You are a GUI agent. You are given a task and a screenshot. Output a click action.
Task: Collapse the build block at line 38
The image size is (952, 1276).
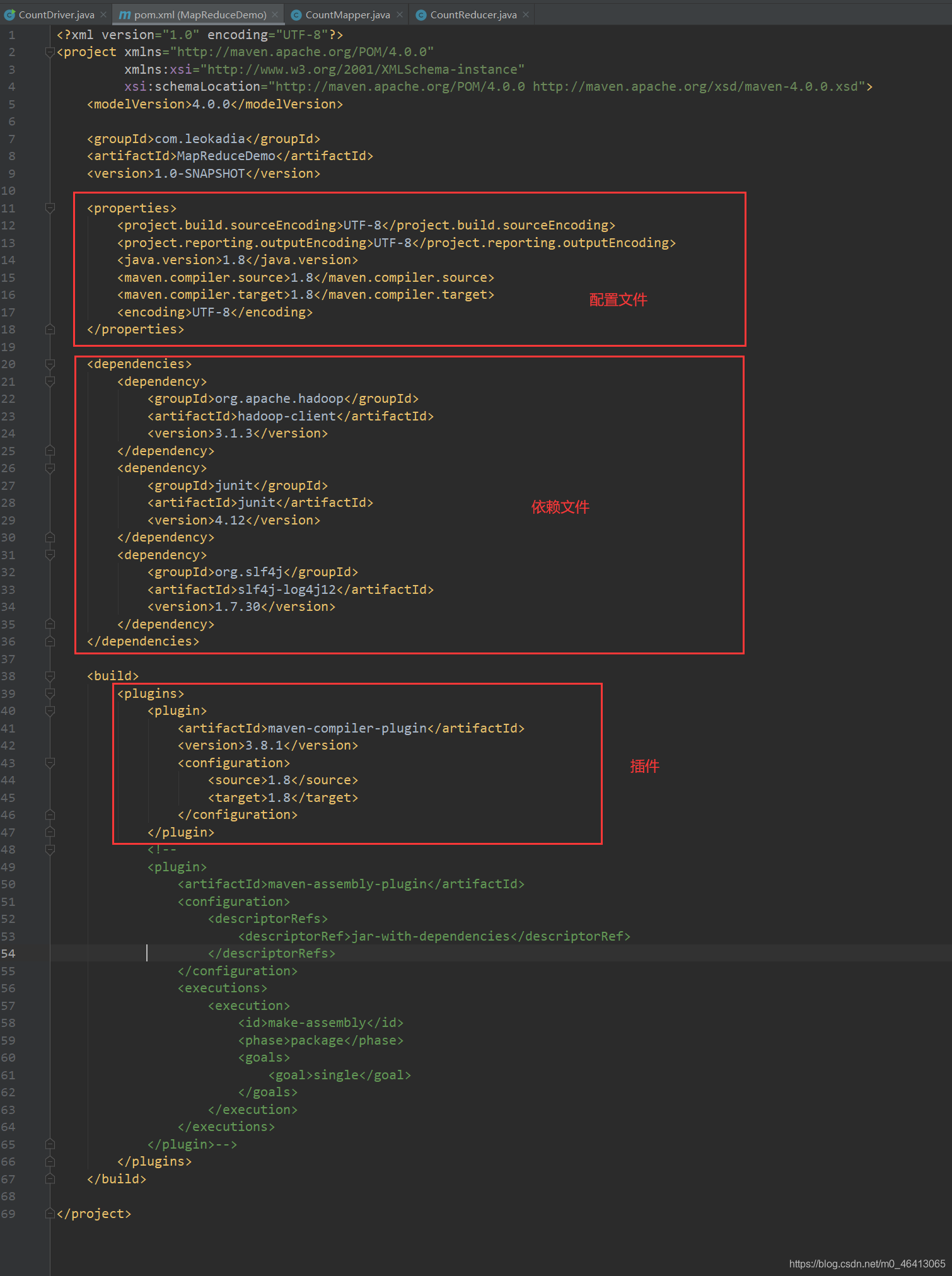coord(50,676)
